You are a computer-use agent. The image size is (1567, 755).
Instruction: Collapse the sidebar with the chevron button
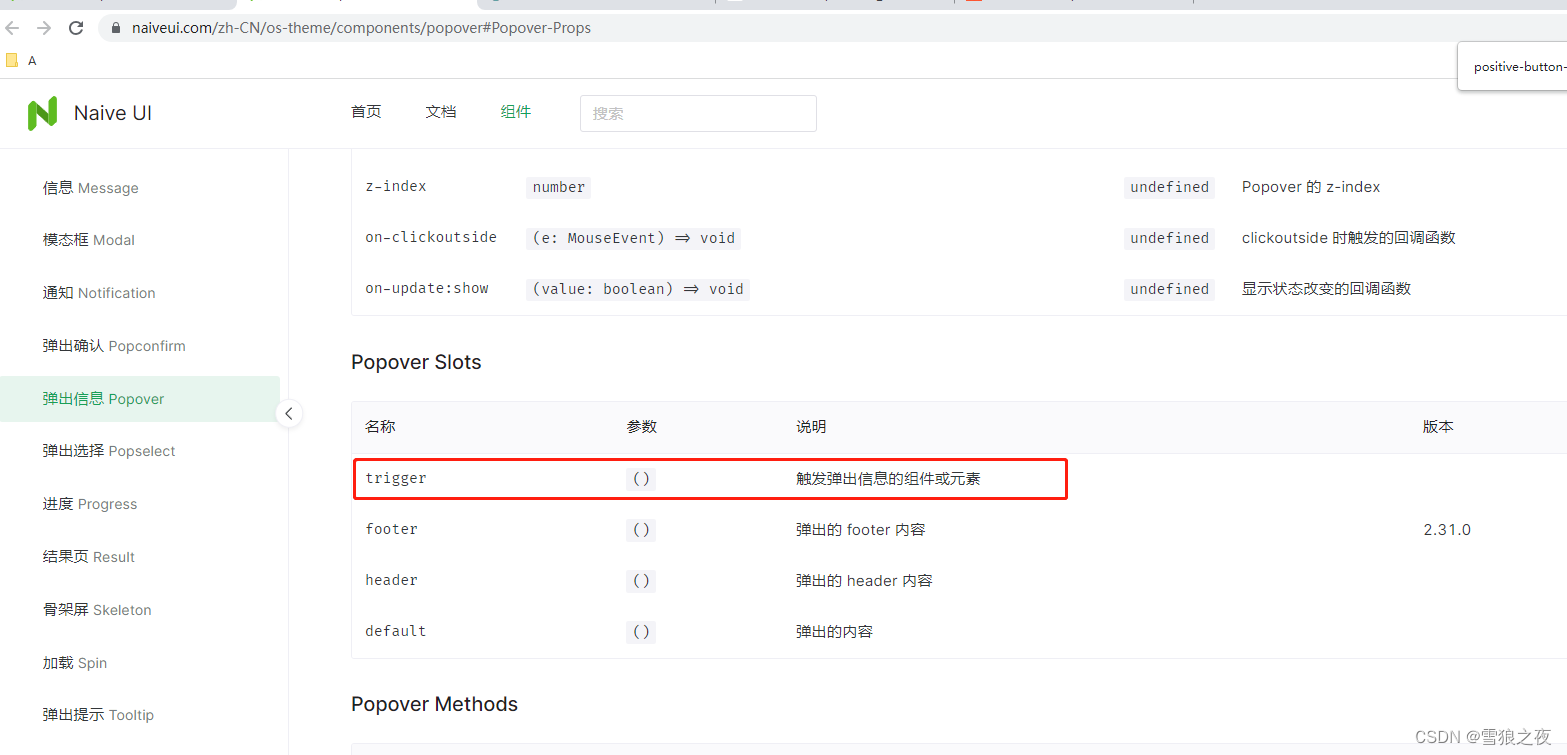tap(288, 412)
